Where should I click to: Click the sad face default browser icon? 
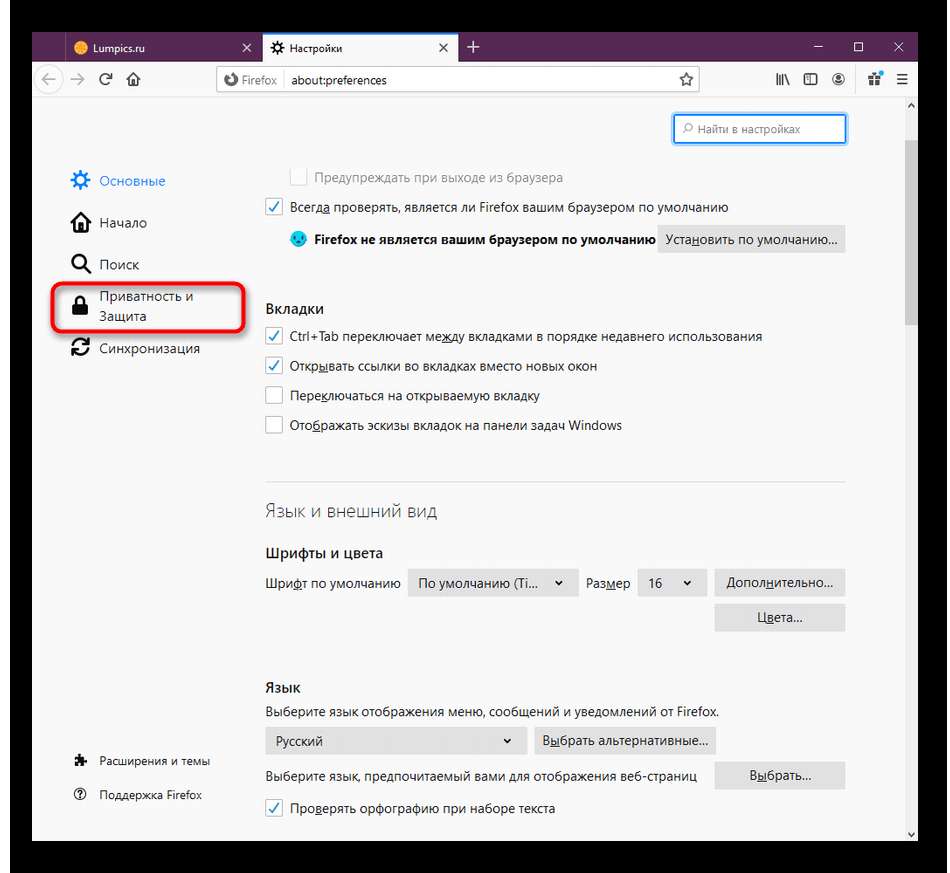coord(298,239)
